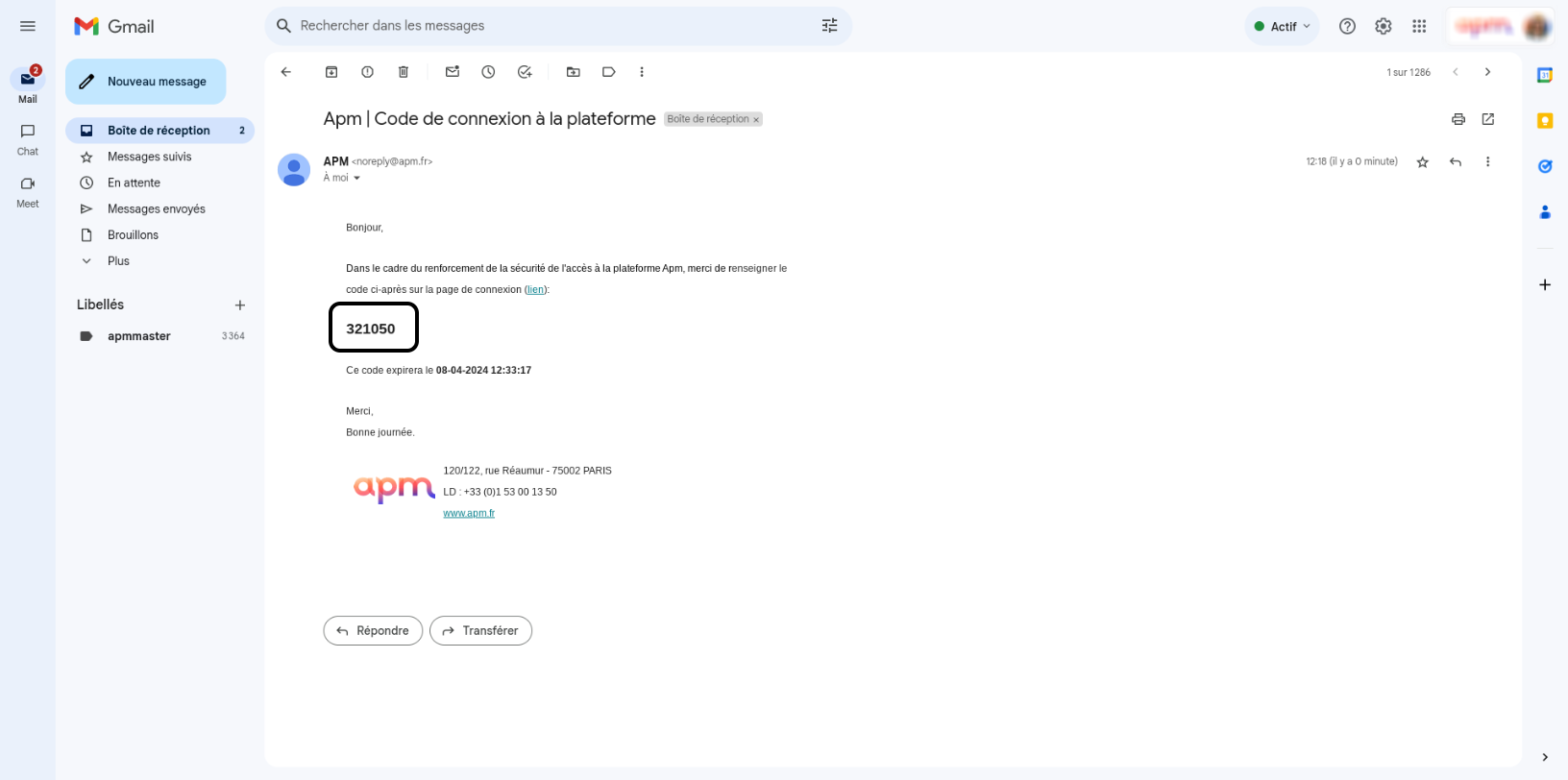Expand the Plus folder list
The width and height of the screenshot is (1568, 780).
(x=159, y=261)
